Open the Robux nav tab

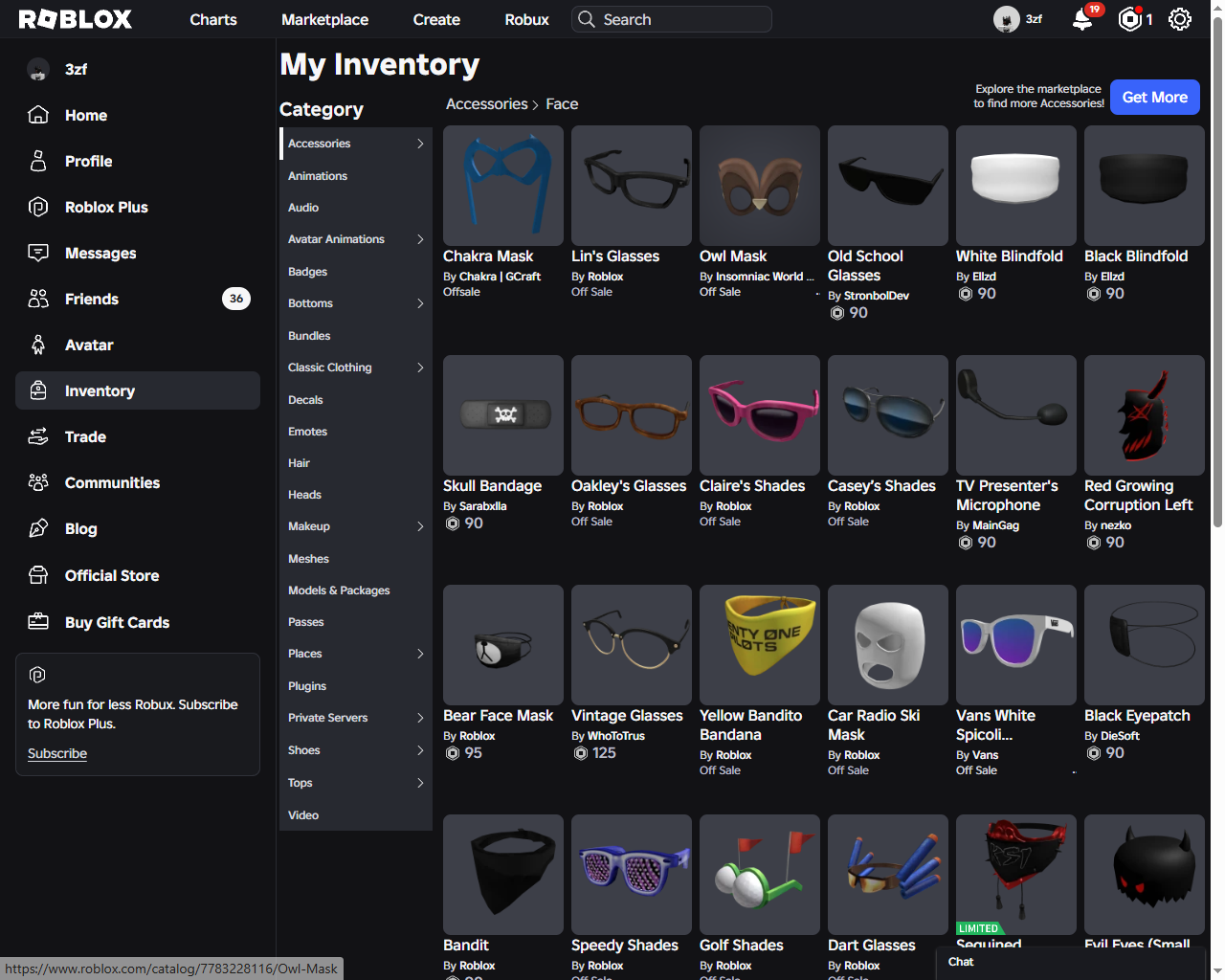pos(527,19)
